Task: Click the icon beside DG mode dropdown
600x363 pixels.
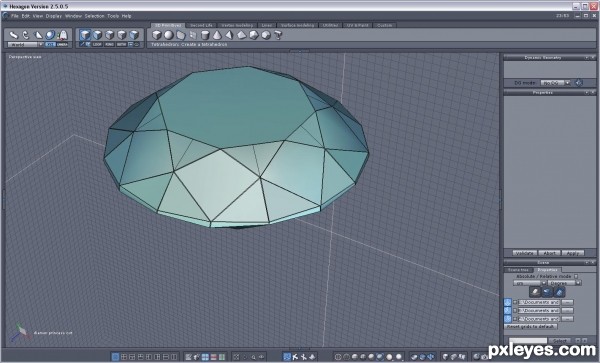Action: coord(579,83)
